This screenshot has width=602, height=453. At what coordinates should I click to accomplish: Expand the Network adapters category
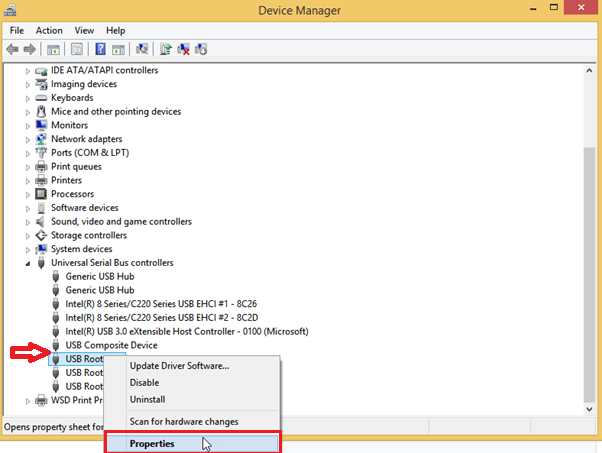coord(27,139)
